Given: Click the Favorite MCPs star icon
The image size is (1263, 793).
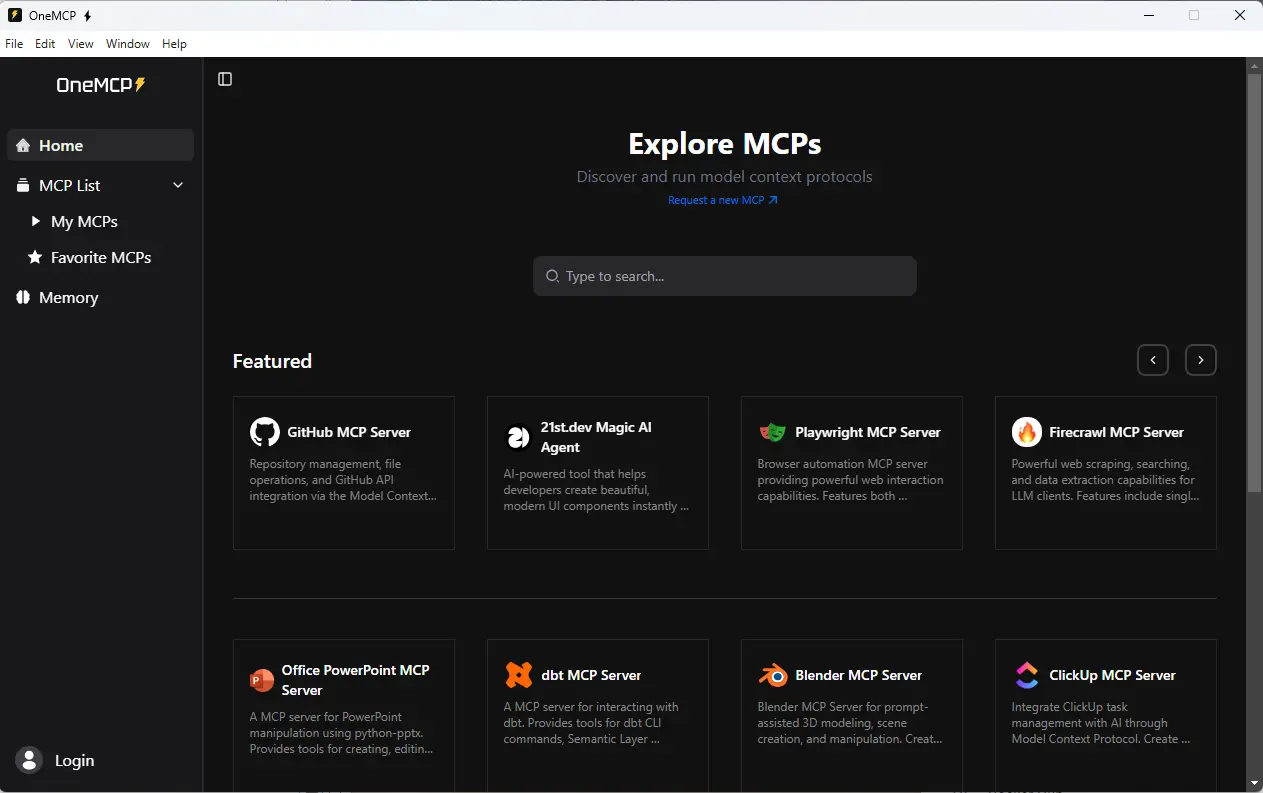Looking at the screenshot, I should coord(35,258).
